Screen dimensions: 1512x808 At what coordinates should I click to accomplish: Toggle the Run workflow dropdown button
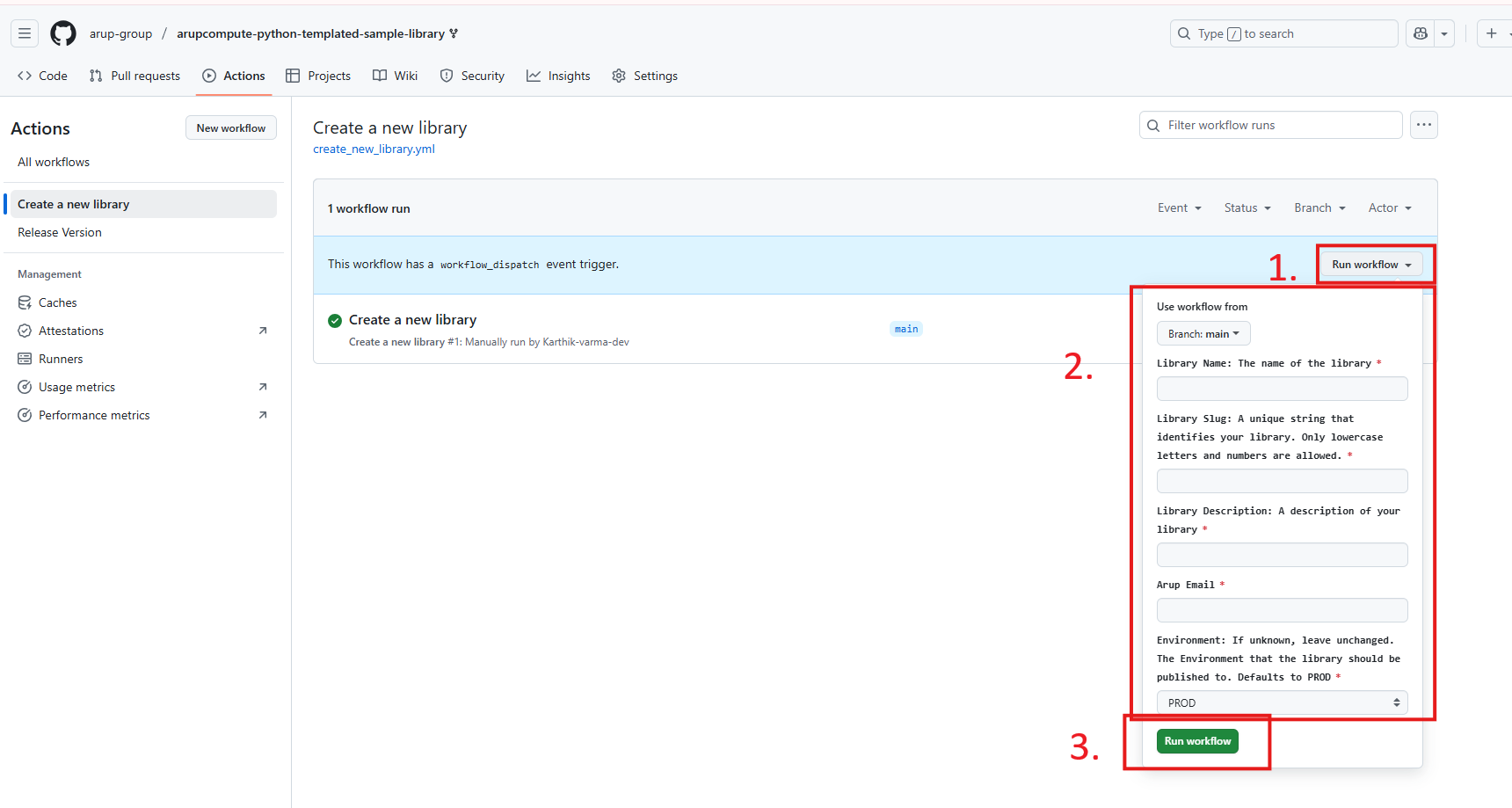tap(1371, 265)
